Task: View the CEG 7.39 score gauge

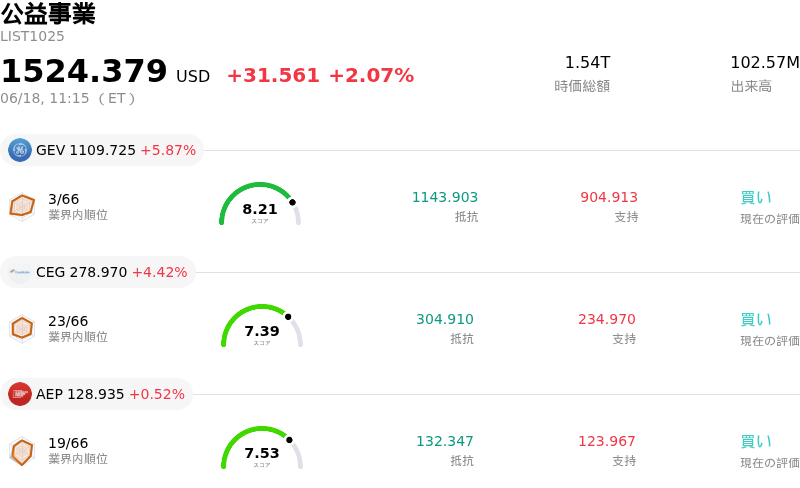Action: [262, 326]
